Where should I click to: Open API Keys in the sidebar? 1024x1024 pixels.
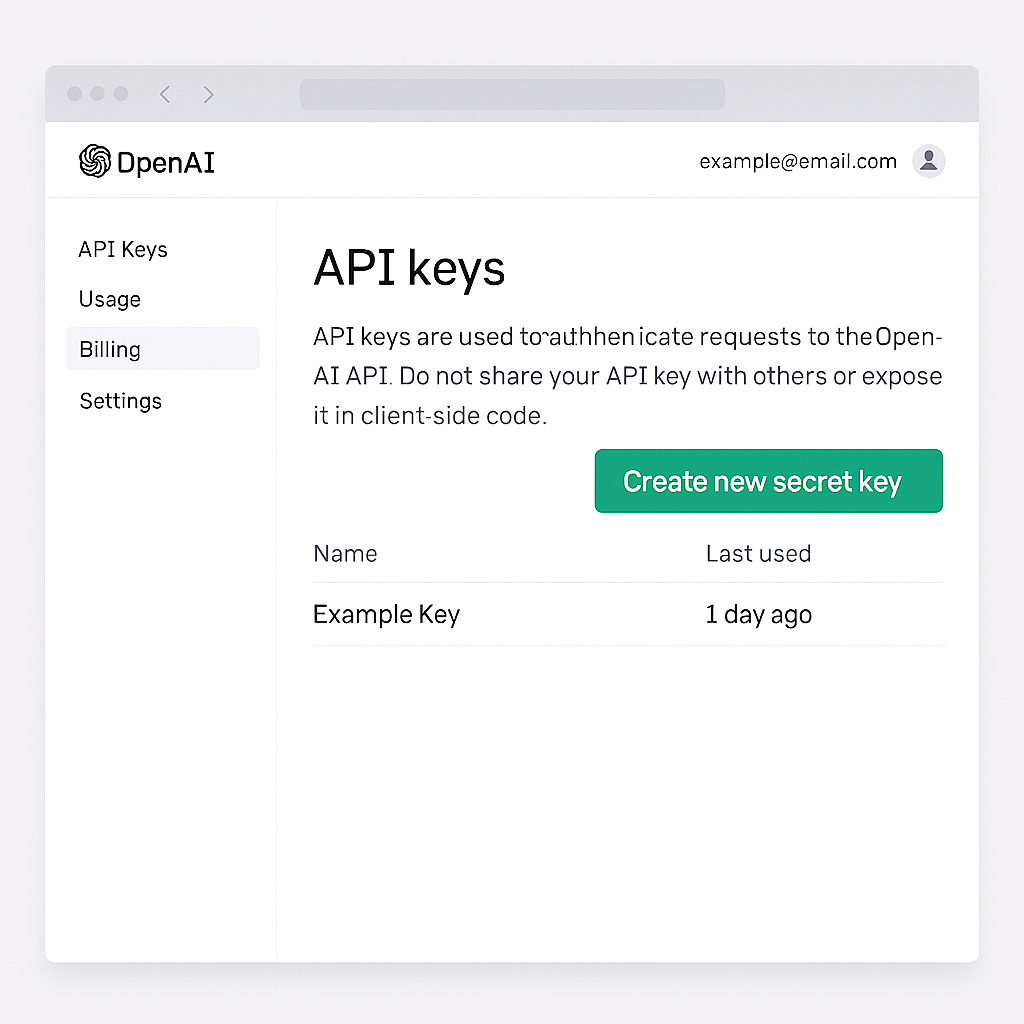click(123, 249)
